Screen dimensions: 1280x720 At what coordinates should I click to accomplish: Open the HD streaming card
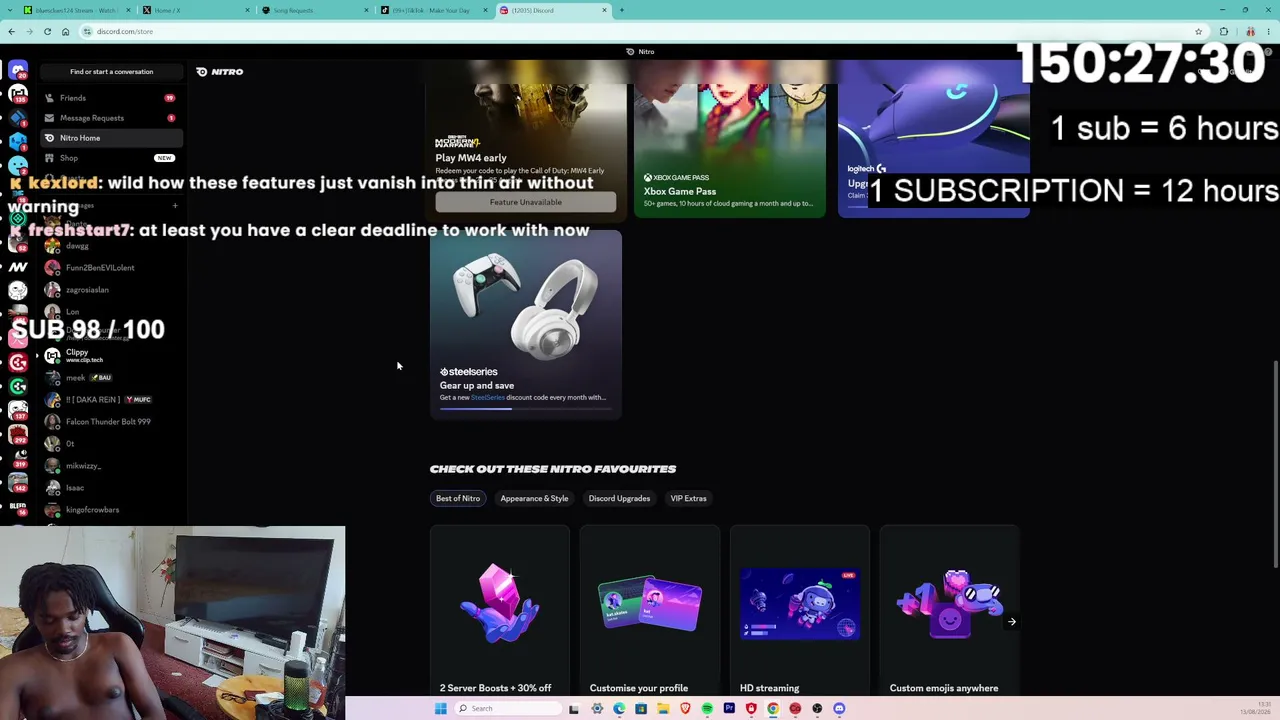[800, 612]
